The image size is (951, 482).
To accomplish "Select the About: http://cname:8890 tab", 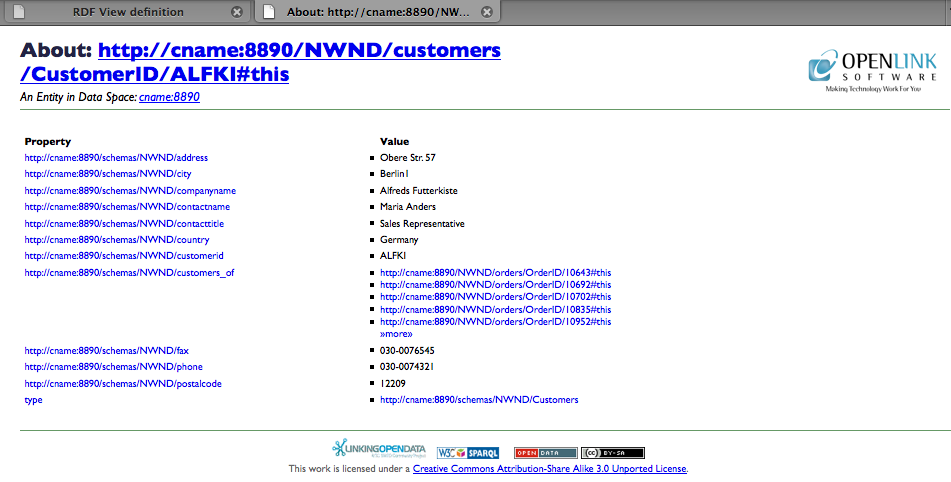I will tap(370, 12).
